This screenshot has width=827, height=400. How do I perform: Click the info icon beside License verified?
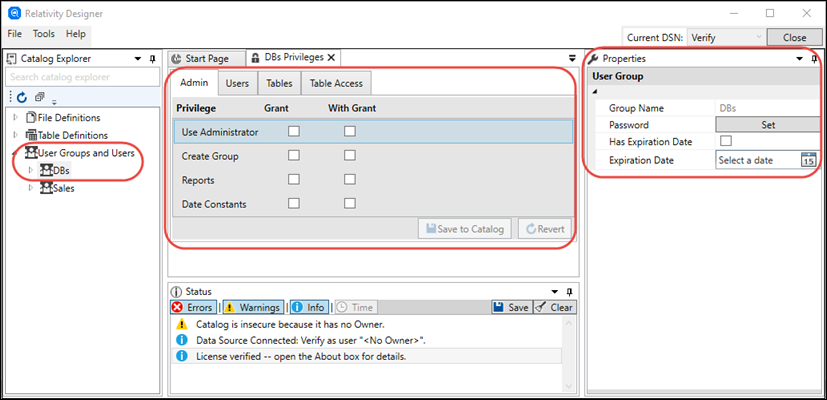[182, 356]
